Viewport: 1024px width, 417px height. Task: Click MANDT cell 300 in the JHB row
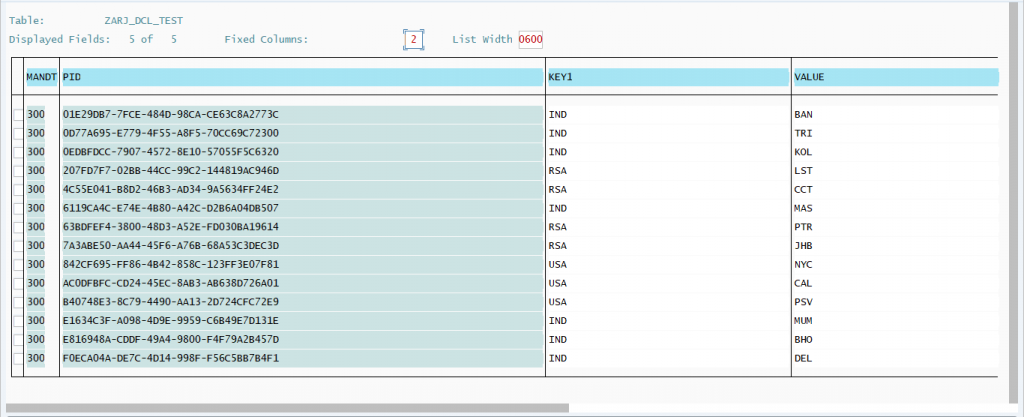36,246
